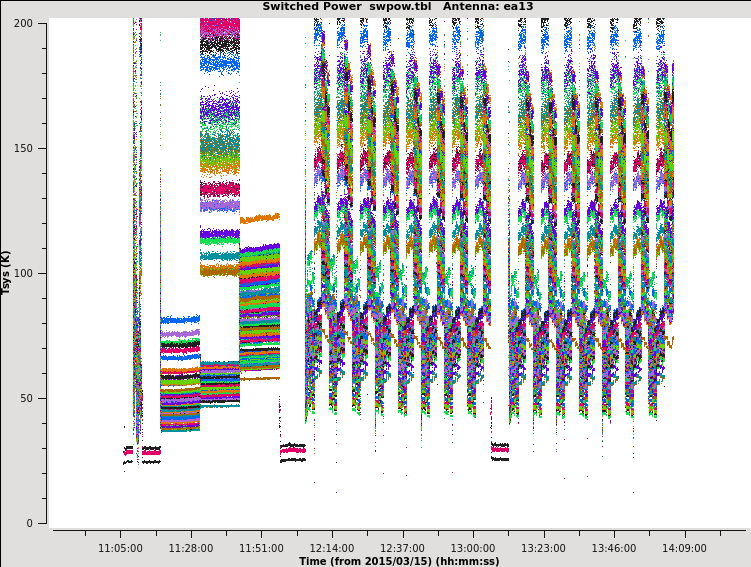Click the pink data cluster at the top near 200 K
Image resolution: width=751 pixels, height=567 pixels.
click(220, 25)
